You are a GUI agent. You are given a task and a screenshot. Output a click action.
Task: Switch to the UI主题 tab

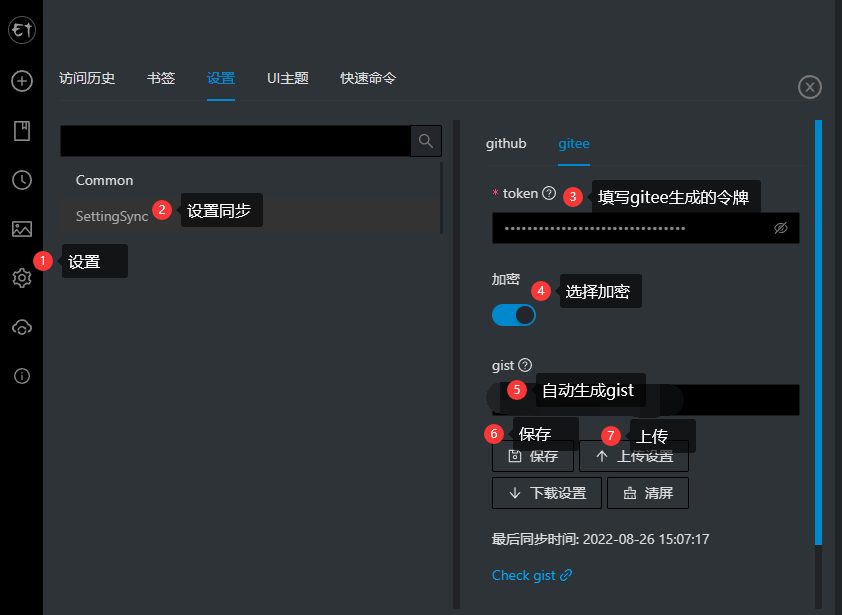[x=288, y=78]
